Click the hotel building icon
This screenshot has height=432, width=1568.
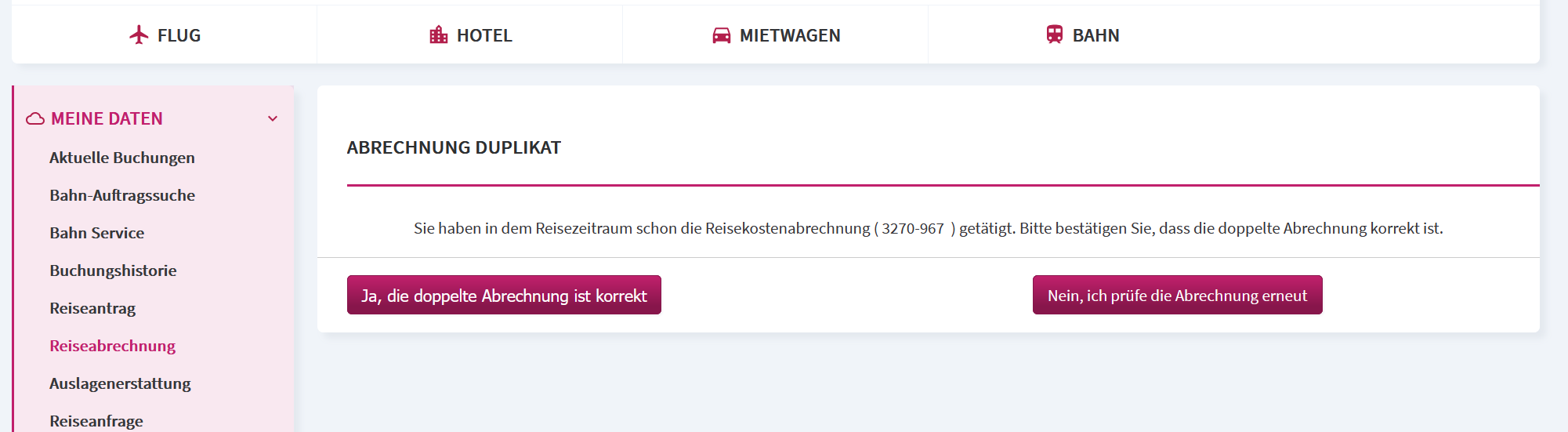439,35
